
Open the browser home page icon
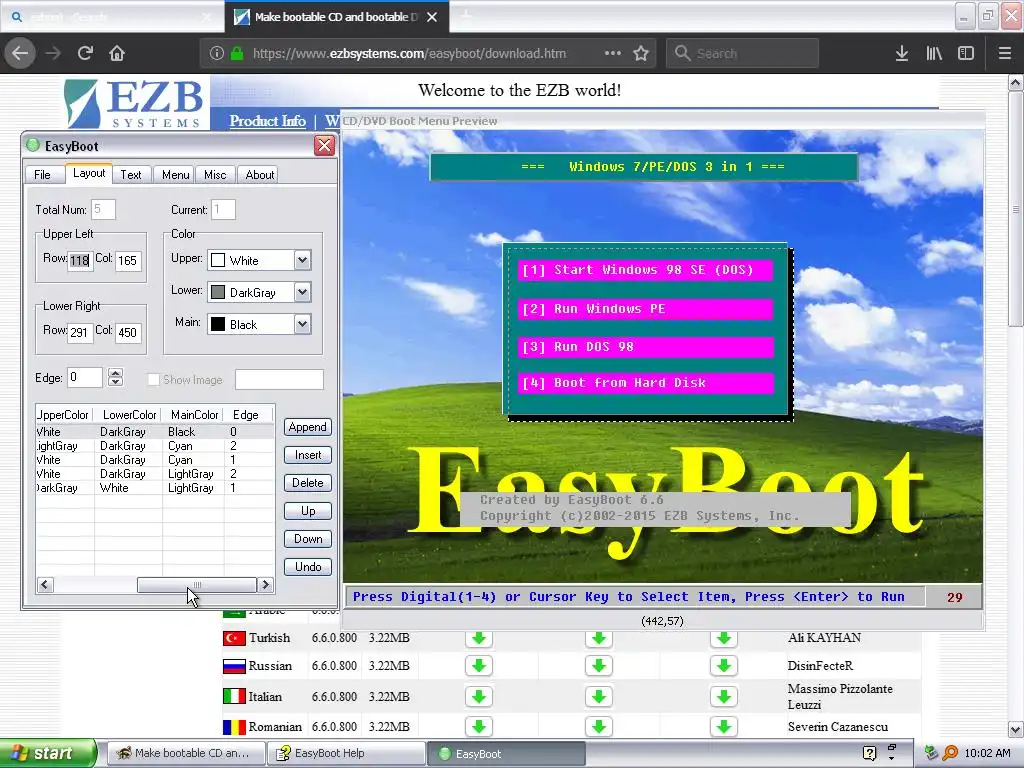pyautogui.click(x=117, y=53)
